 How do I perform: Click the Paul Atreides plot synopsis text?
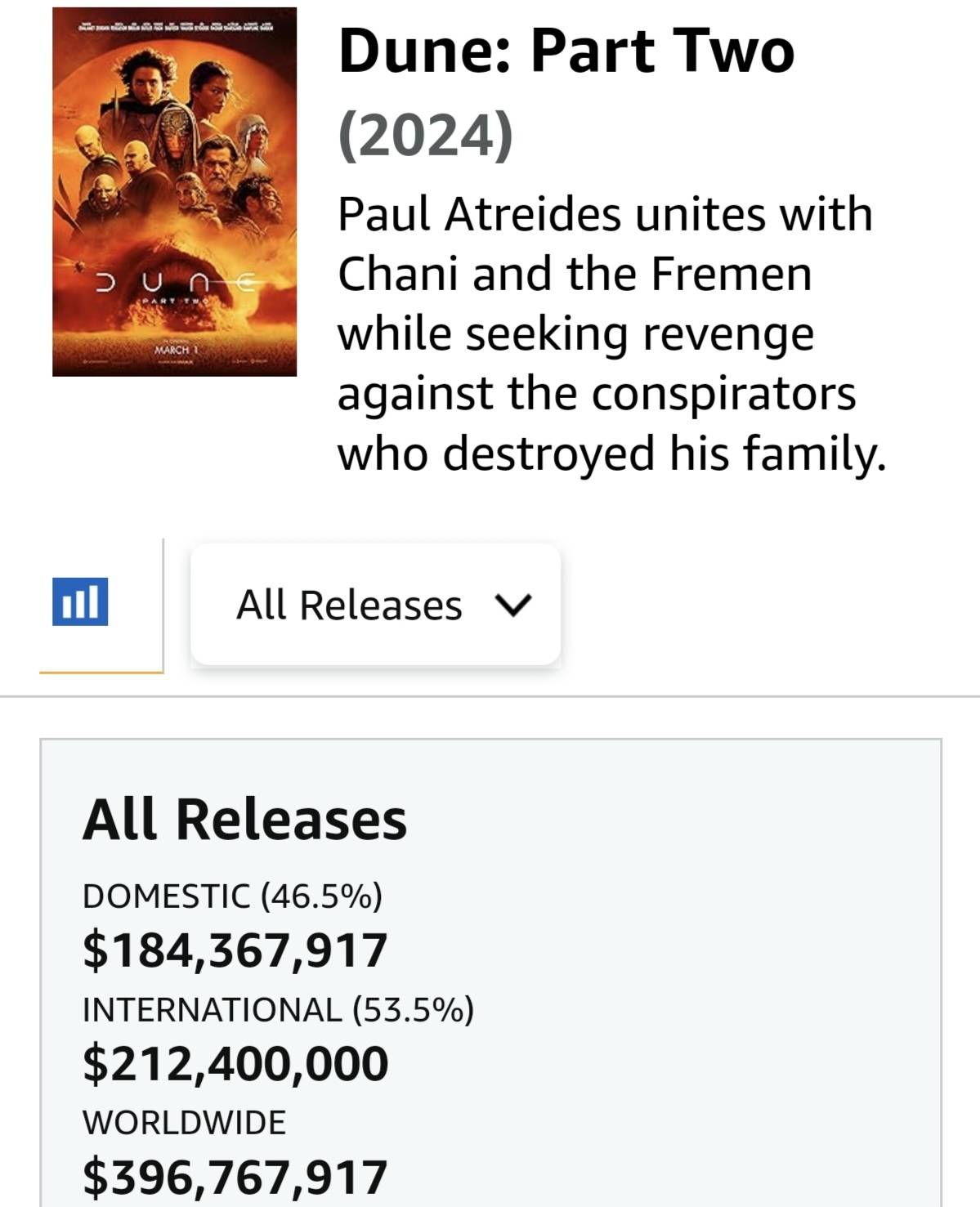tap(611, 333)
